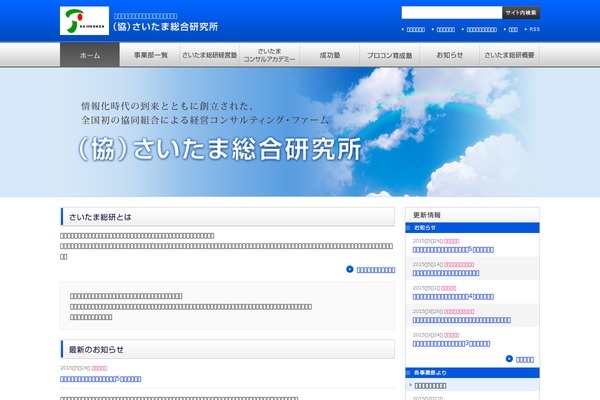The image size is (600, 400).
Task: Click the 最新のお知らせ section heading
Action: click(x=227, y=349)
